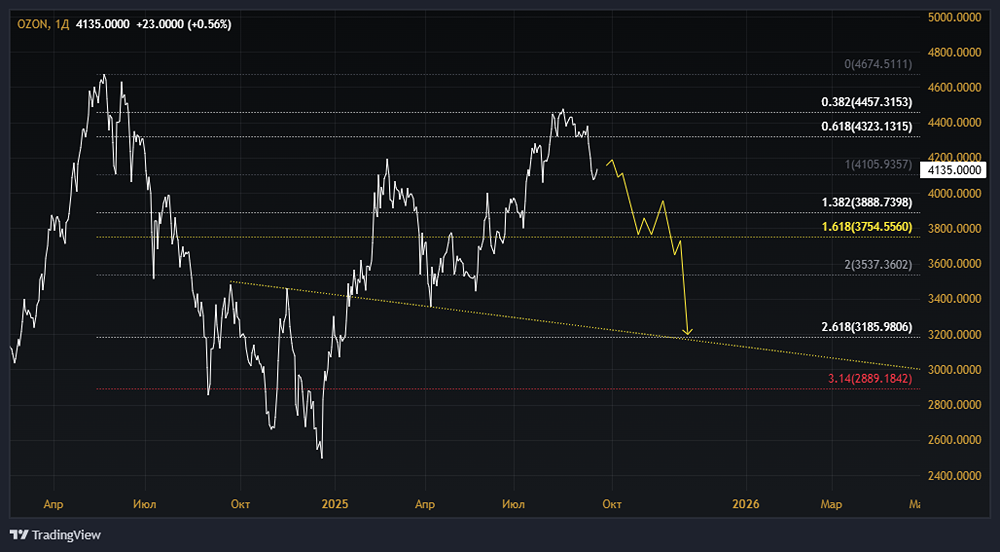1000x552 pixels.
Task: Click the TradingView logo
Action: point(55,535)
